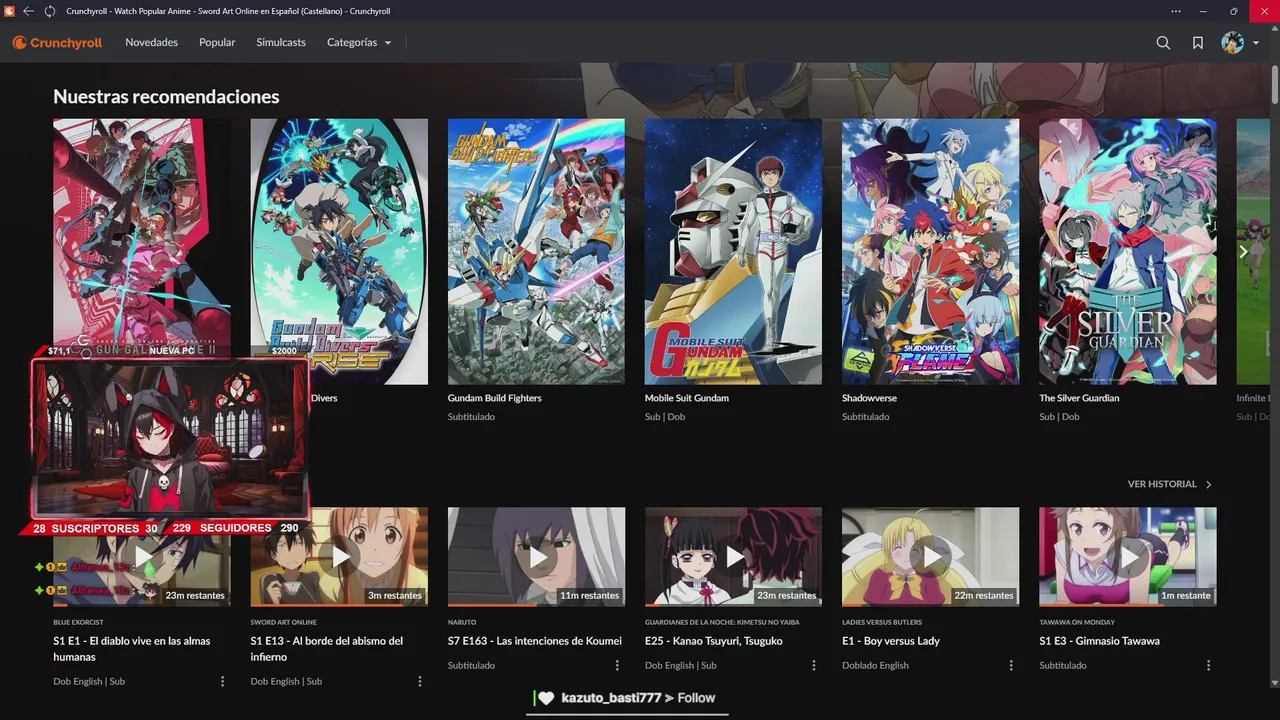Open episode 'E25 - Kanao Tsuyuri, Tsuguko'

[714, 641]
